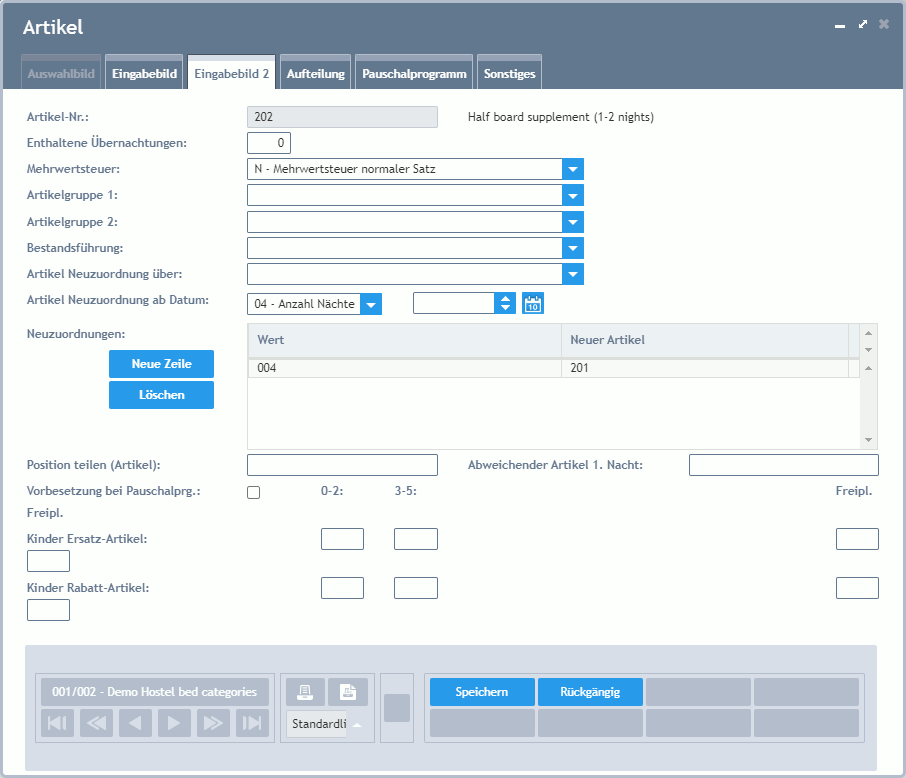Click the Neue Zeile button

pos(161,364)
